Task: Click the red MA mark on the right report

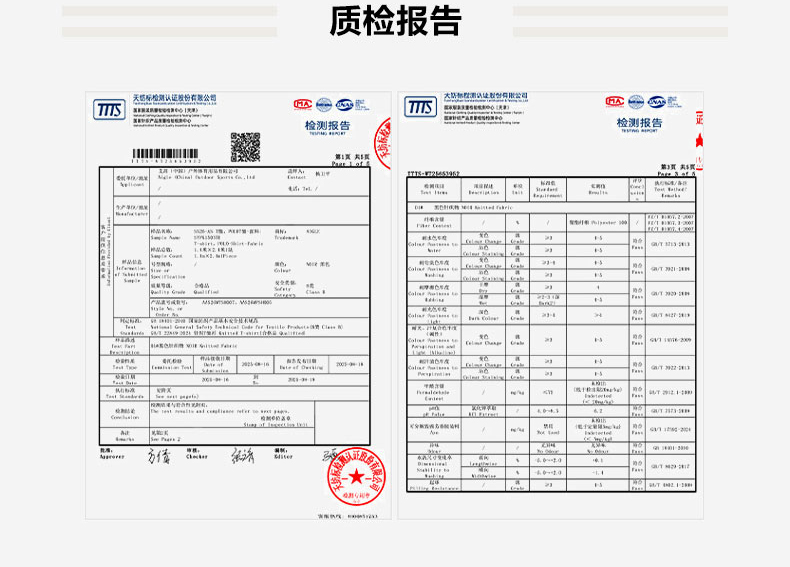Action: [610, 102]
